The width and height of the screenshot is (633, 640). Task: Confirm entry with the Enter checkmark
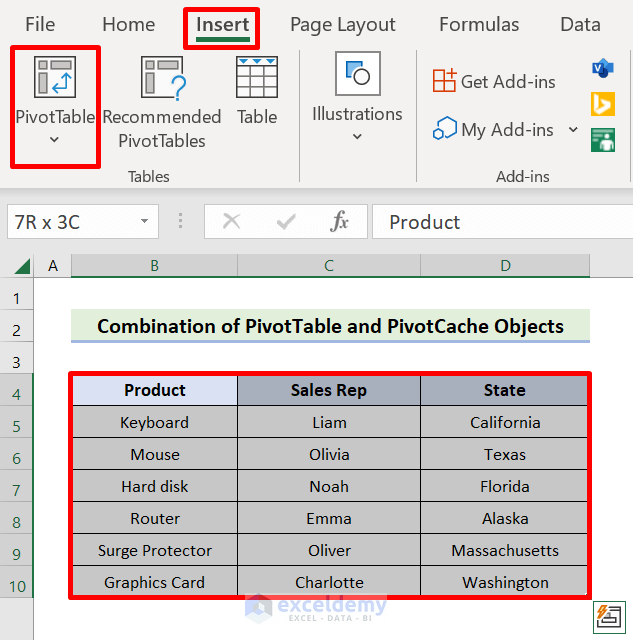pyautogui.click(x=286, y=222)
